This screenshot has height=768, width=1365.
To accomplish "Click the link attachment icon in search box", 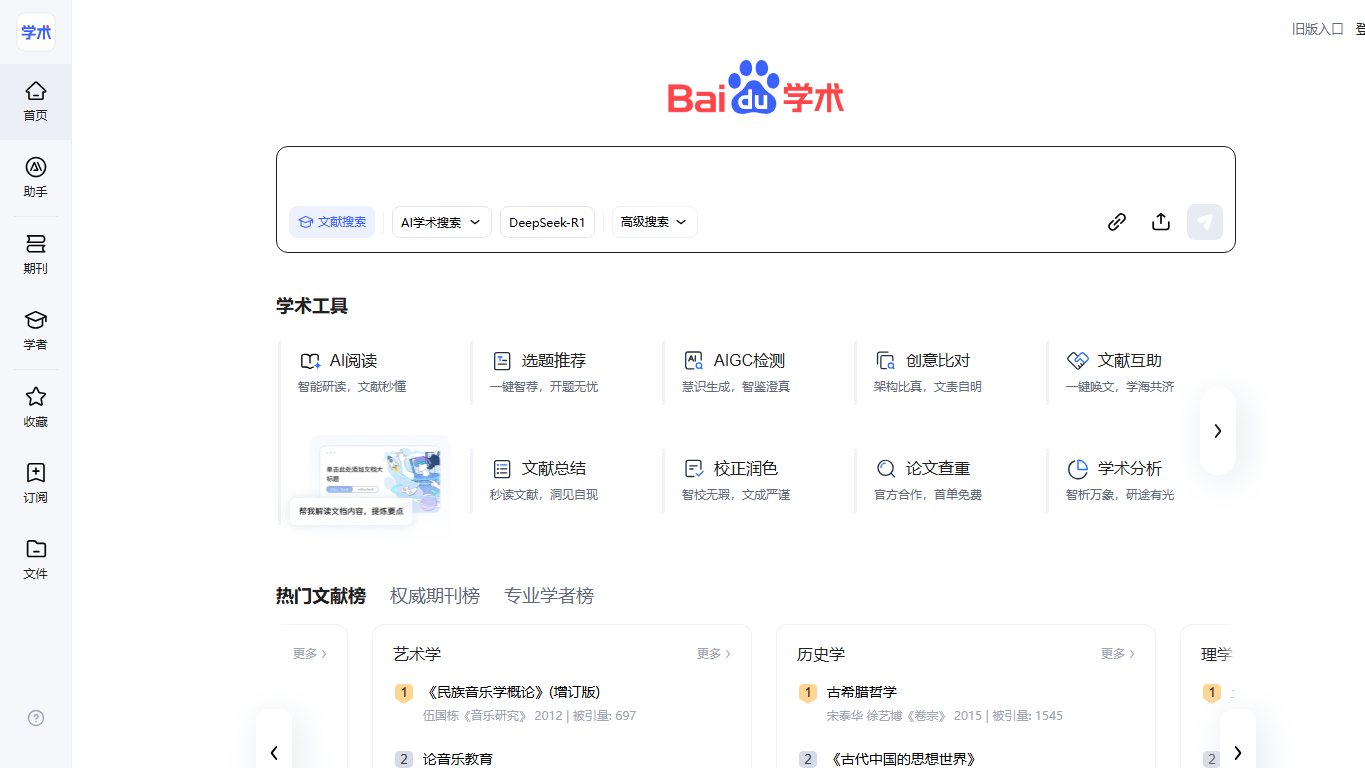I will point(1117,222).
